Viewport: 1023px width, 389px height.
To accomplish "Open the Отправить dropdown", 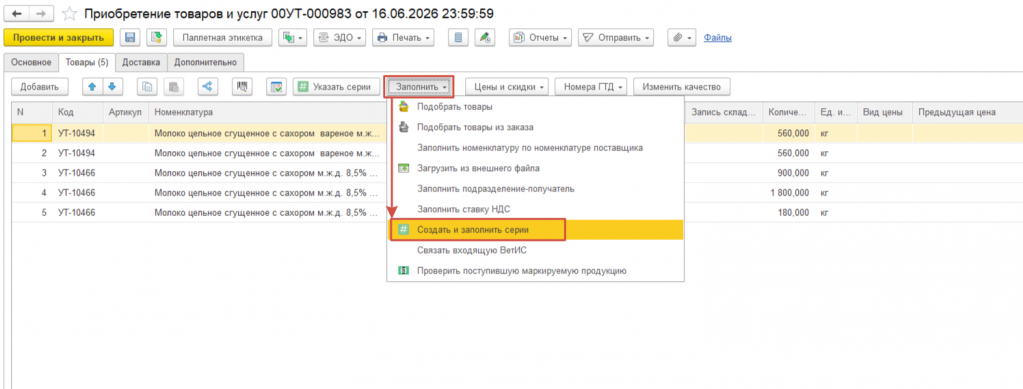I will coord(615,38).
